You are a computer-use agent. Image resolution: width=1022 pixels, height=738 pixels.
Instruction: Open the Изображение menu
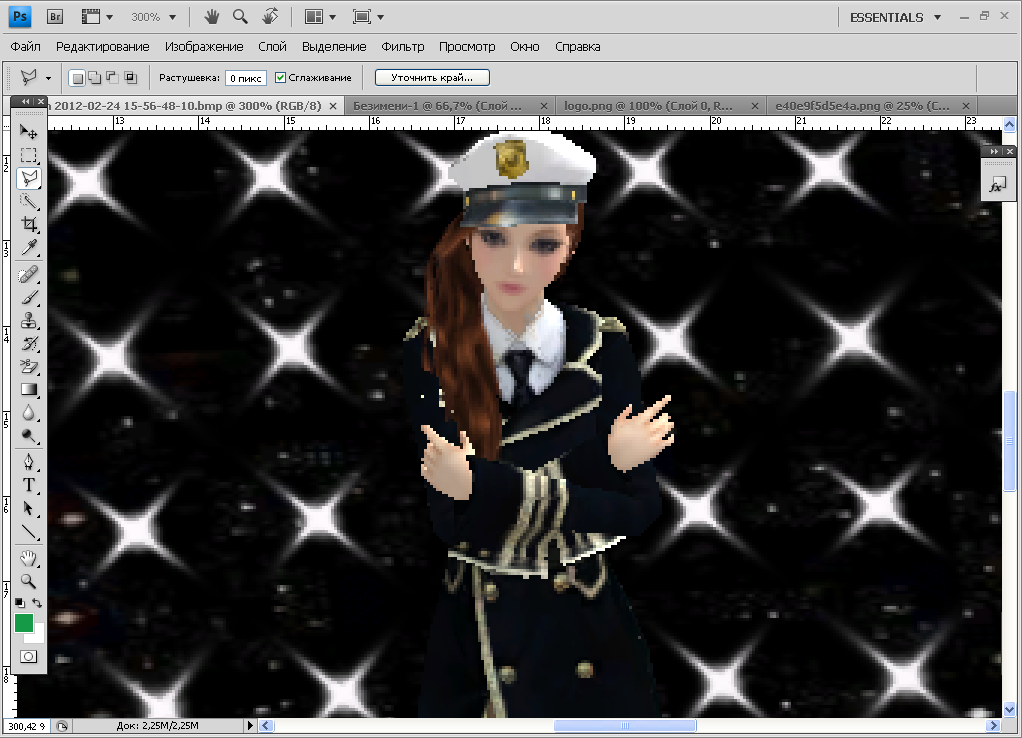[x=204, y=47]
